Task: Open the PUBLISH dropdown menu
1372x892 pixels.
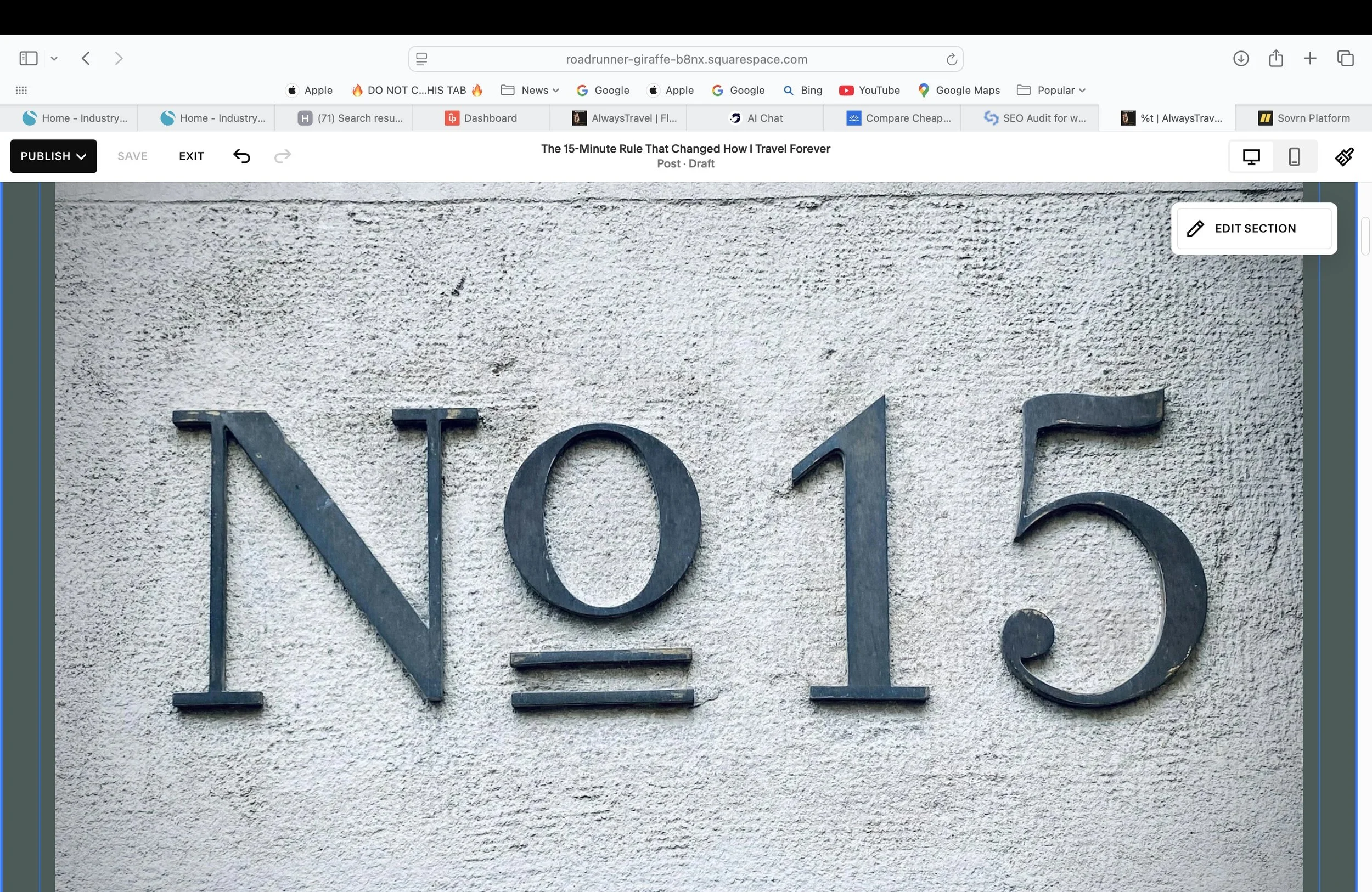Action: (x=53, y=156)
